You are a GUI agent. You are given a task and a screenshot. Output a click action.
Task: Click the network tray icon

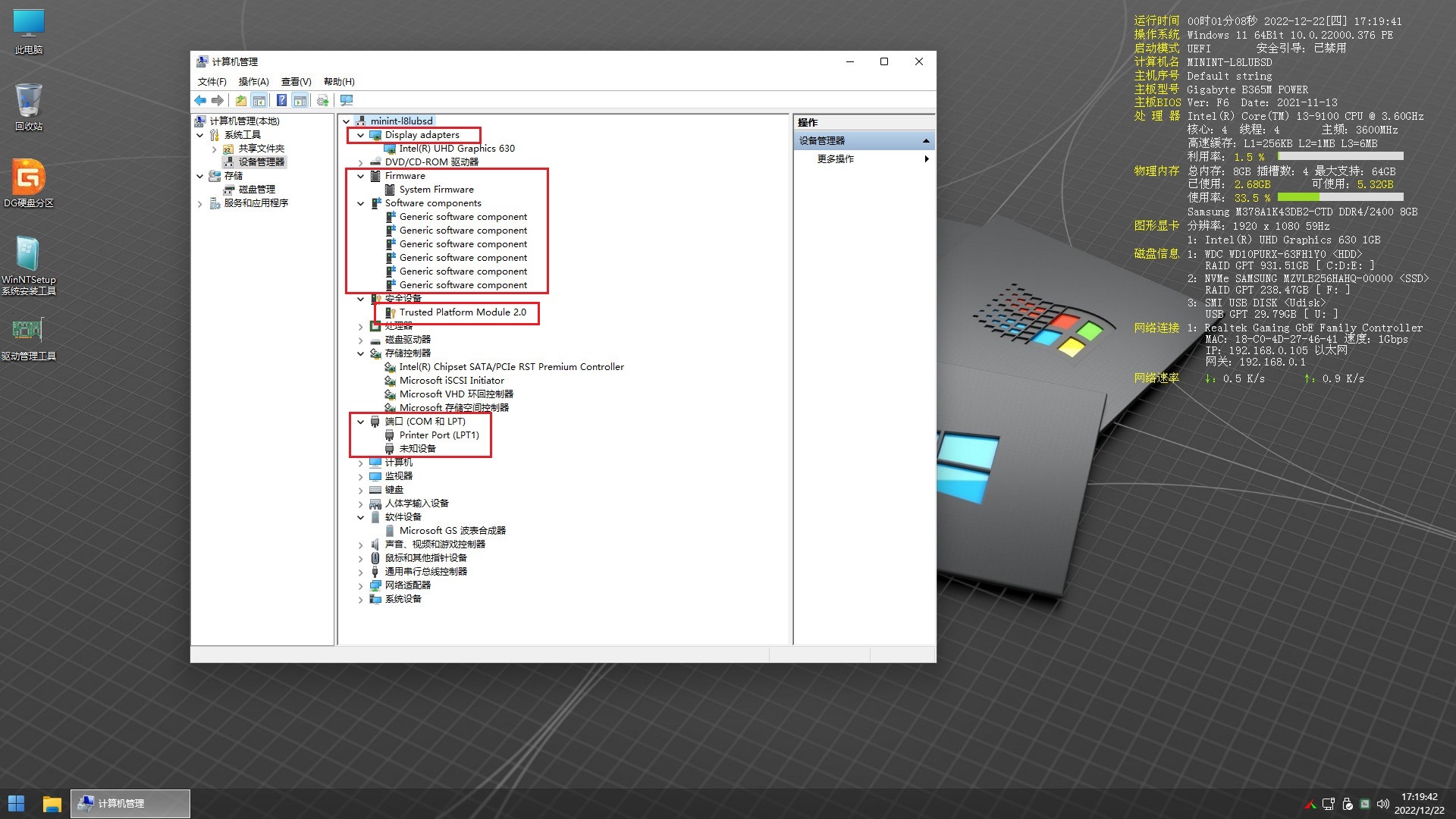1329,804
